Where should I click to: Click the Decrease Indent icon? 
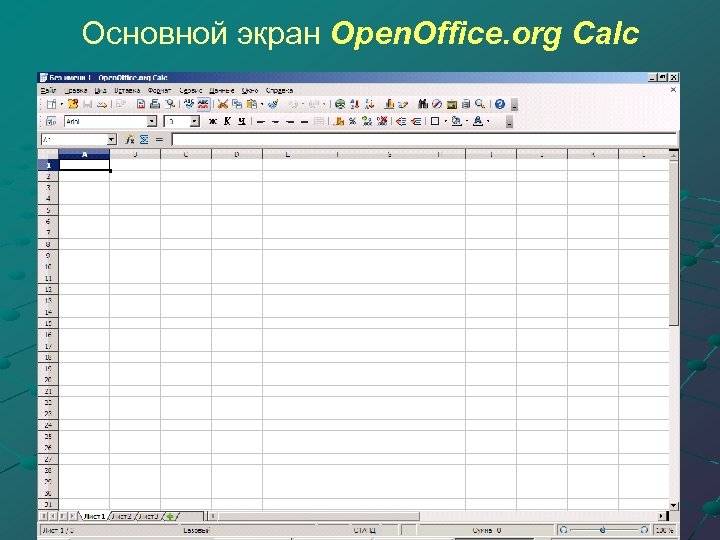click(x=401, y=122)
